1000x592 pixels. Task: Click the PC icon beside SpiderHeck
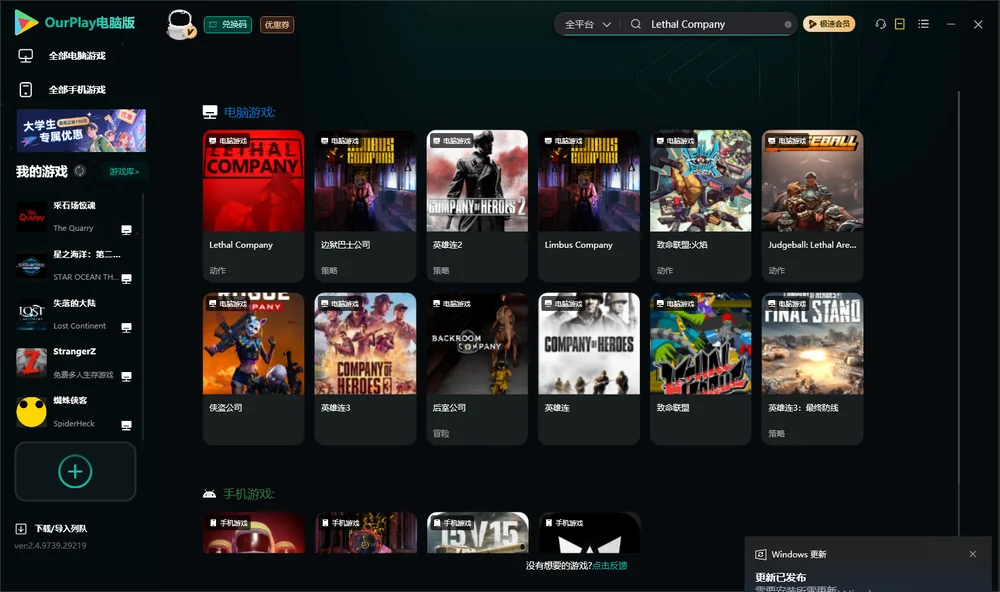pos(126,426)
